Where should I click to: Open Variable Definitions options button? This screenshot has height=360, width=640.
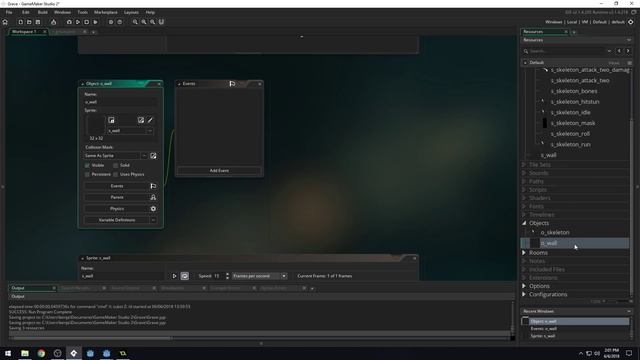tap(153, 220)
